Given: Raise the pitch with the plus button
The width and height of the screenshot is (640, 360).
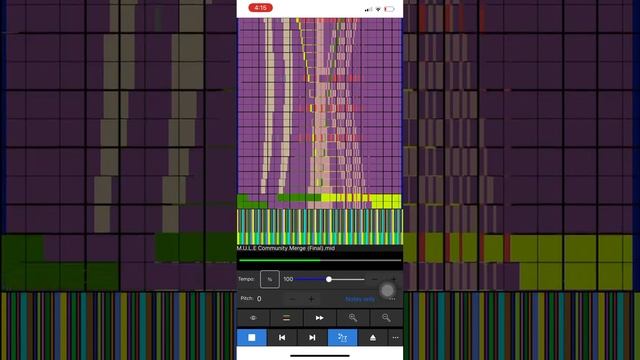Looking at the screenshot, I should [x=311, y=299].
